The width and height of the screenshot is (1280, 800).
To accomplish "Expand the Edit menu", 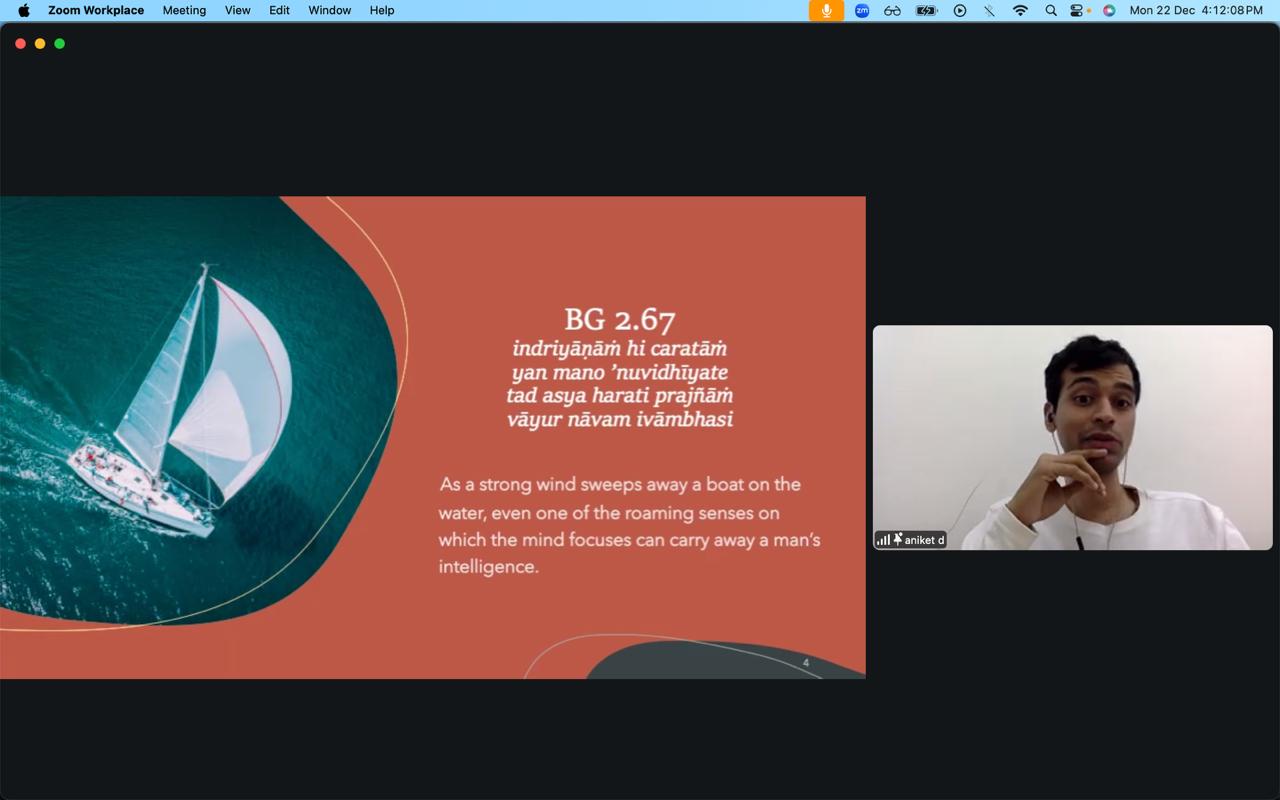I will click(x=279, y=10).
